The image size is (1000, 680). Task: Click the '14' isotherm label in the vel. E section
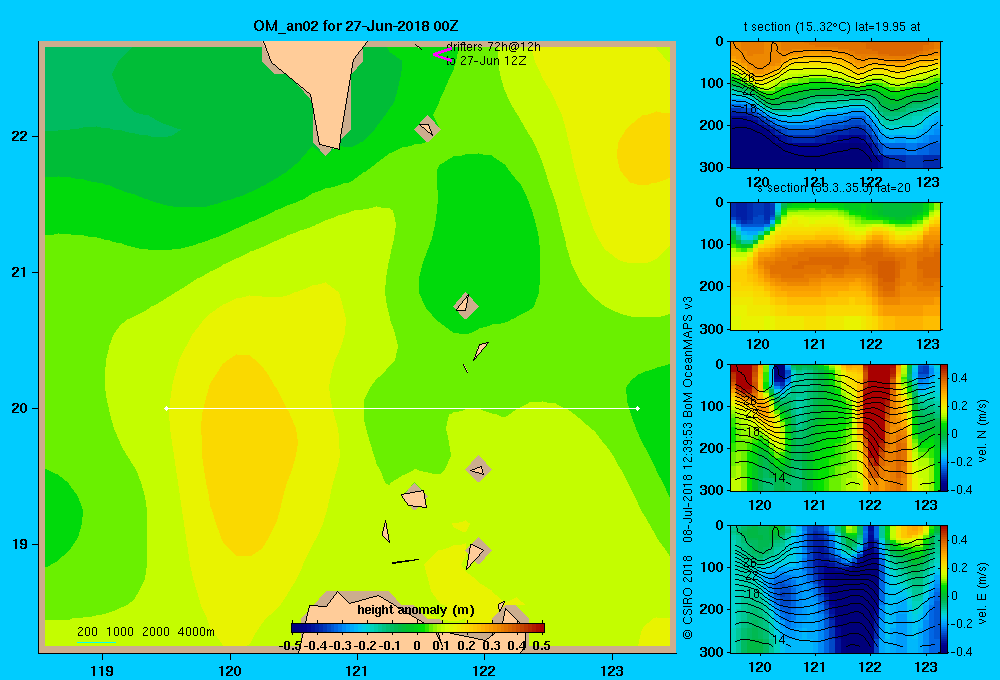click(778, 639)
